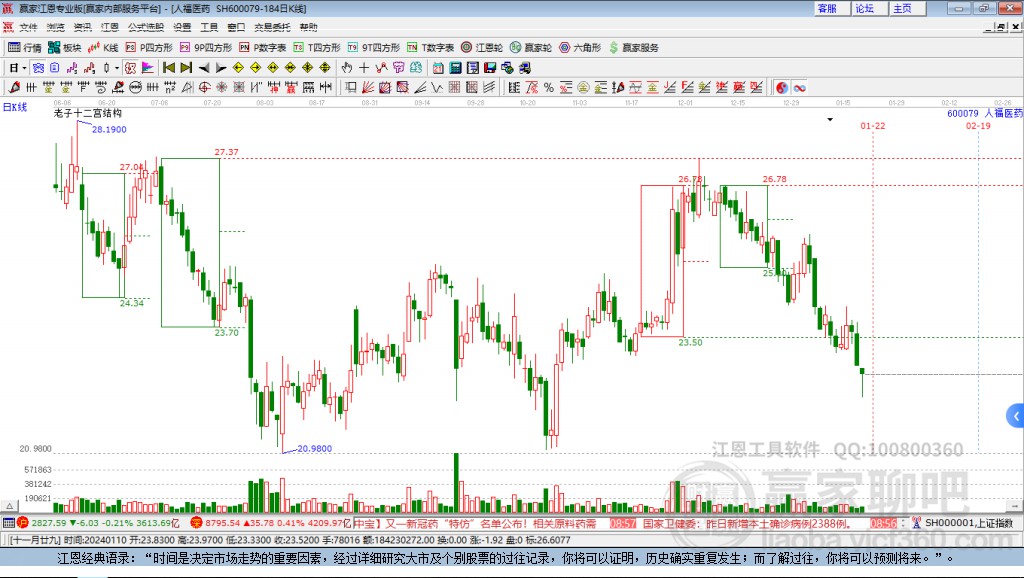Open the 赢家服务 dollar-sign service
1024x578 pixels.
pos(634,48)
